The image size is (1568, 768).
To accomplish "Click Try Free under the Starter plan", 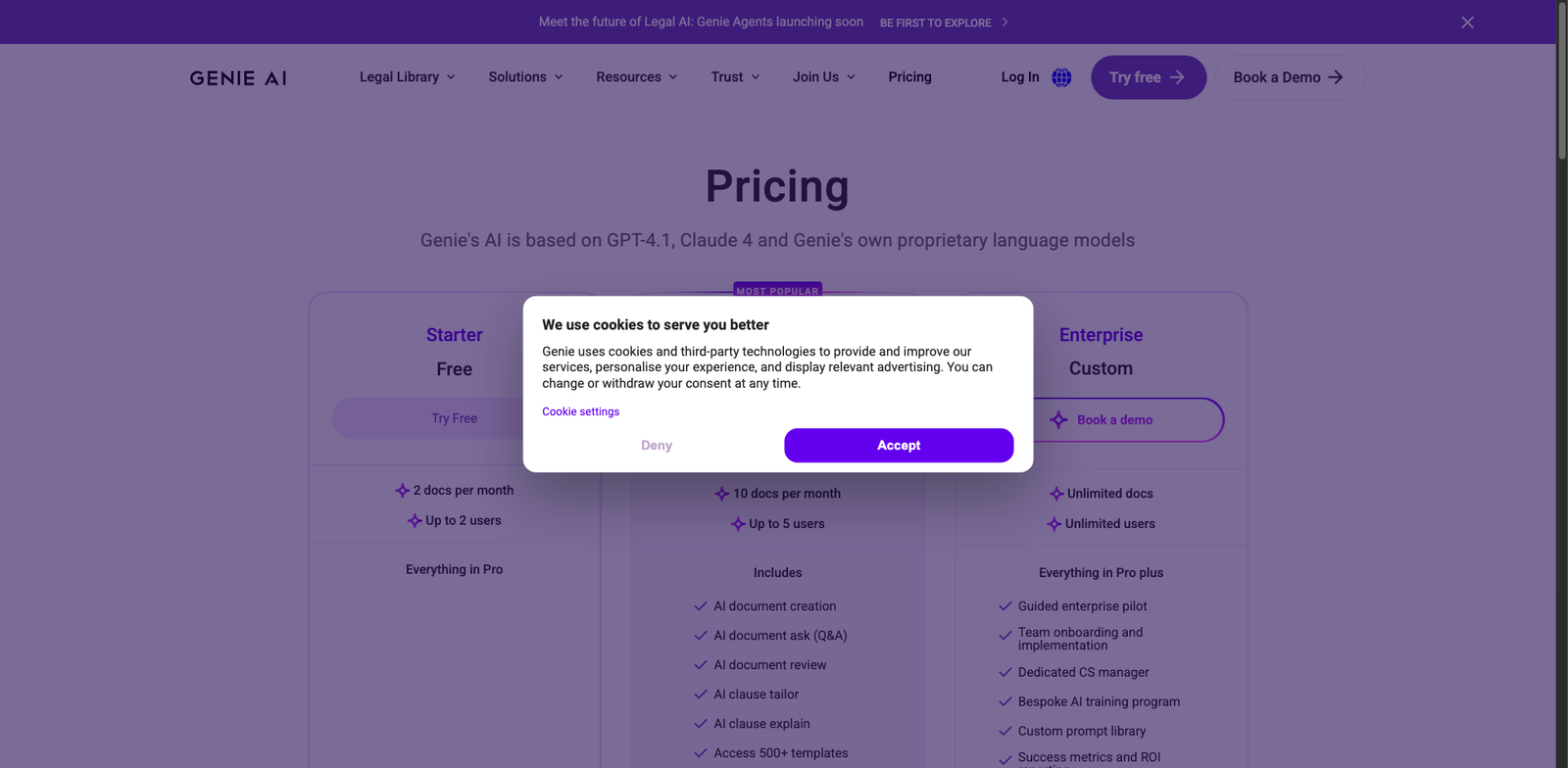I will tap(454, 418).
